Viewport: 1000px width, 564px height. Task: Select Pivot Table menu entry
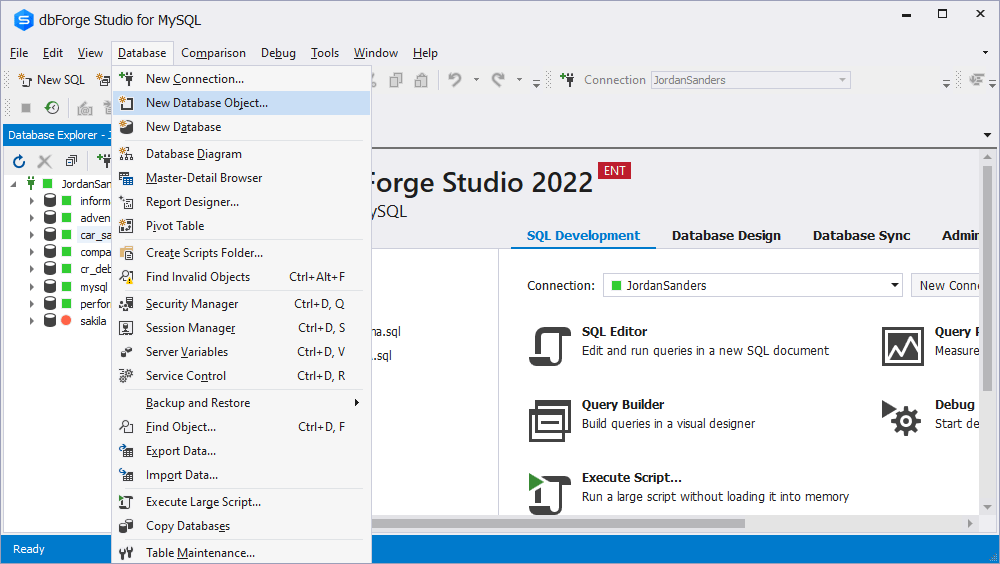tap(241, 226)
